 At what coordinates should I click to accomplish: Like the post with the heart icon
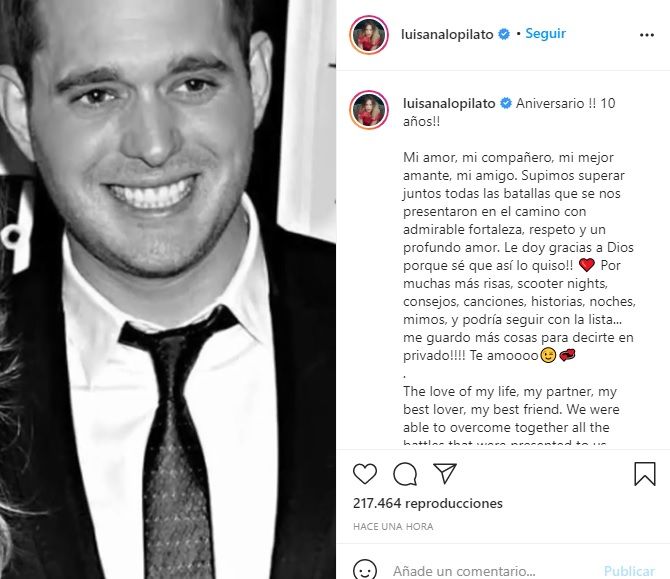coord(365,473)
